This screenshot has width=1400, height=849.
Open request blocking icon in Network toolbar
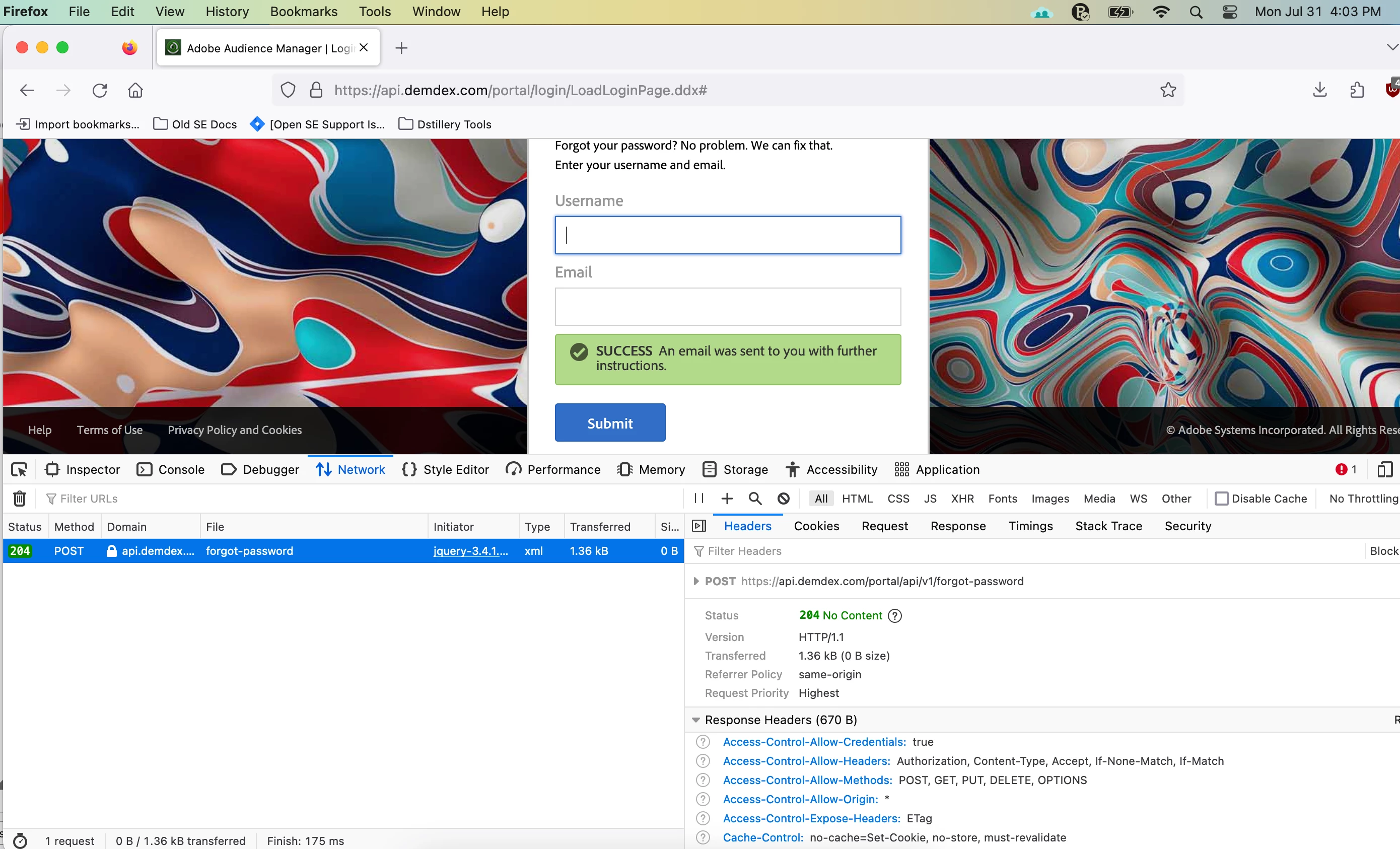[x=783, y=499]
